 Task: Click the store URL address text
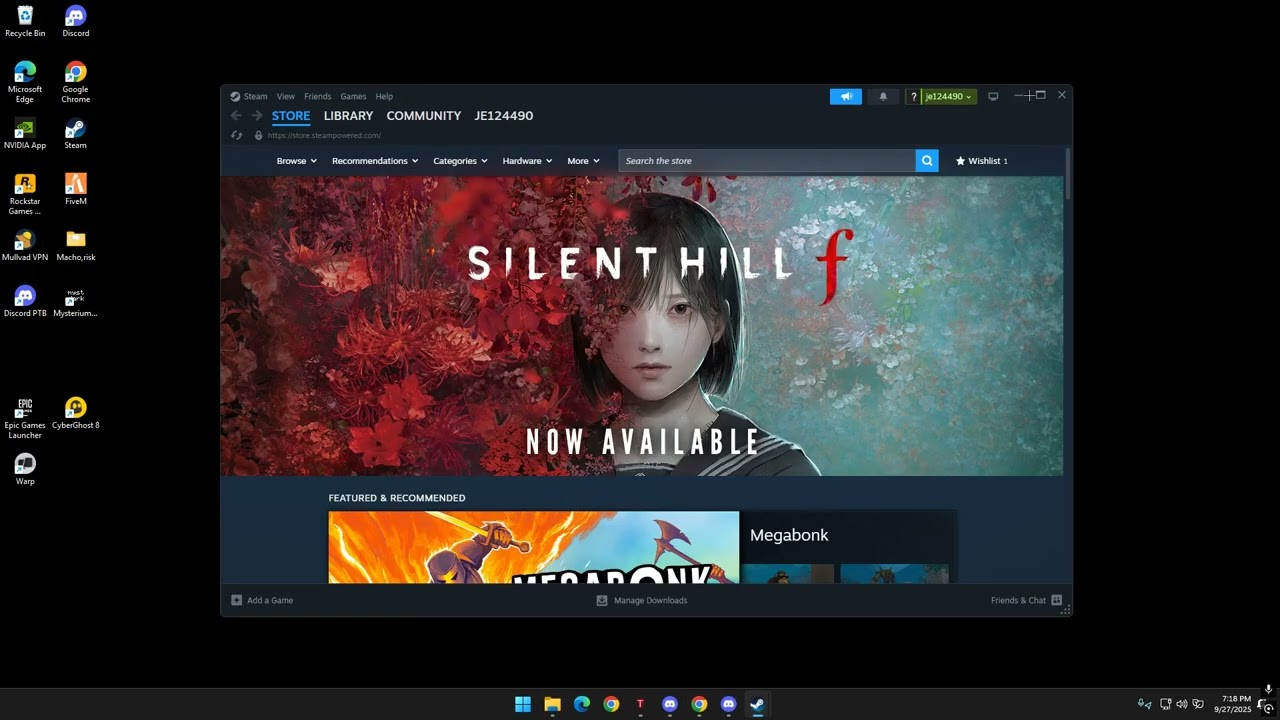324,135
